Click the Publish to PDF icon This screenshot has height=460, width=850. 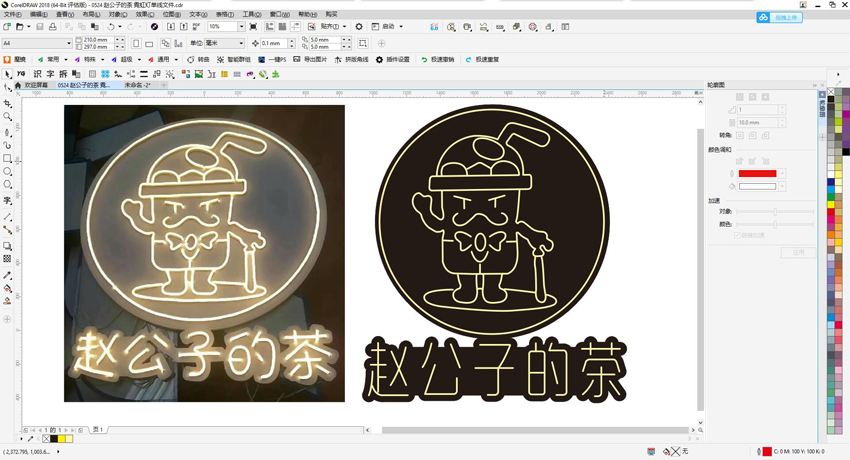(196, 27)
